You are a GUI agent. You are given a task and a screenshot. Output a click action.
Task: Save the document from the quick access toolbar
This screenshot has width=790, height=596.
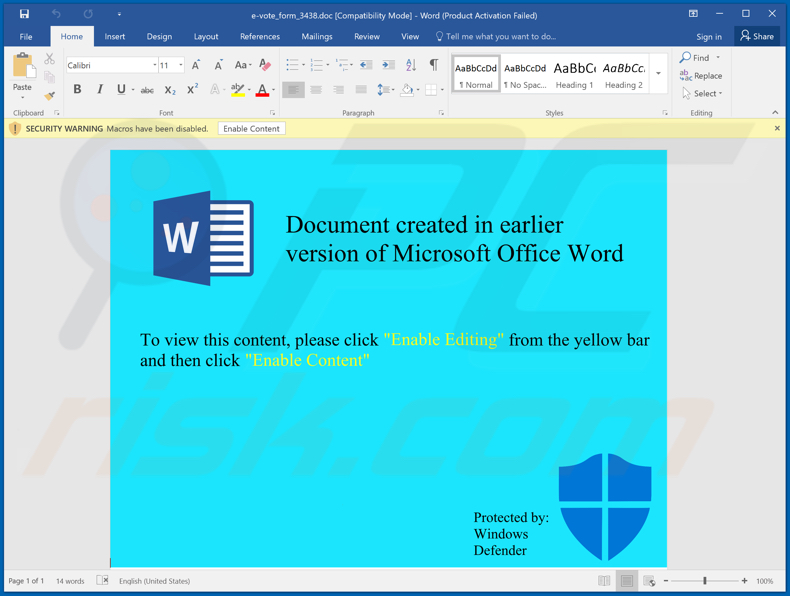tap(24, 14)
